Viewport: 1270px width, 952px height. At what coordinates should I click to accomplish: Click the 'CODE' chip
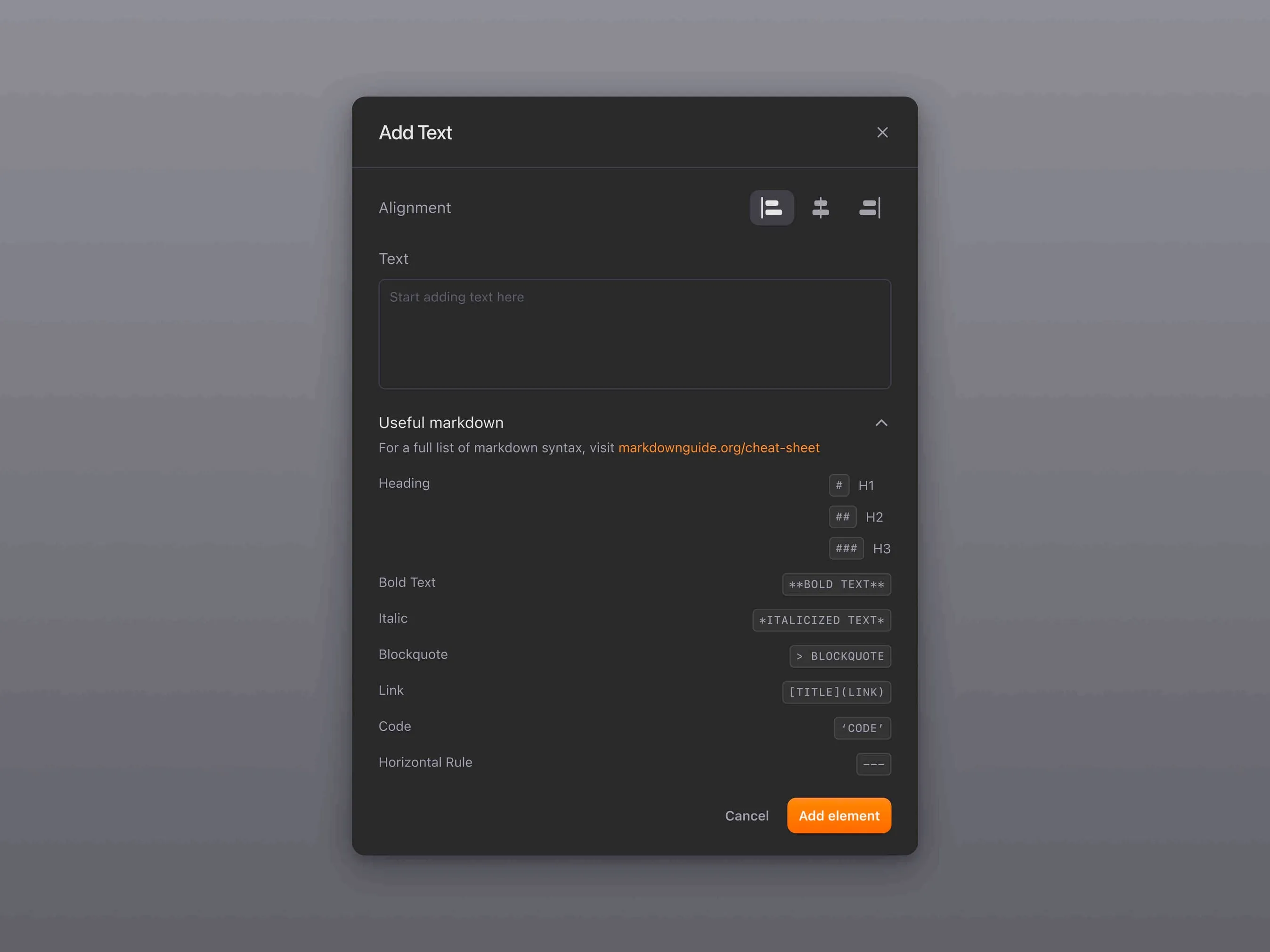[863, 728]
